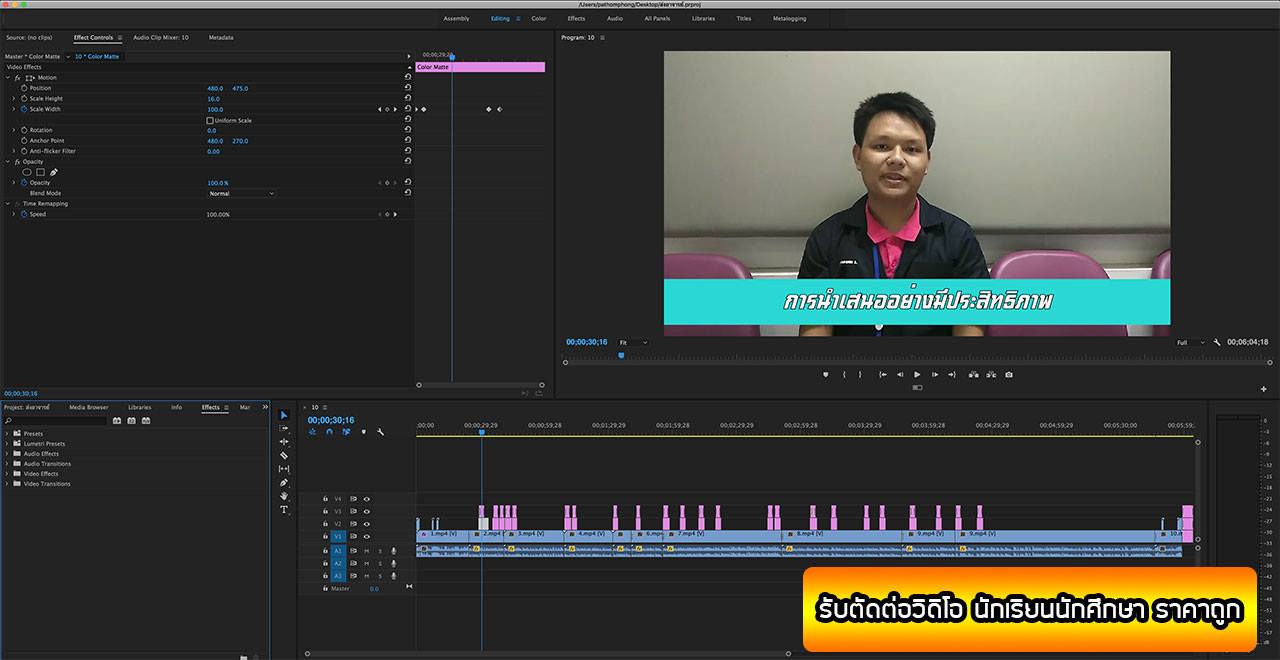
Task: Select the Type tool
Action: point(284,509)
